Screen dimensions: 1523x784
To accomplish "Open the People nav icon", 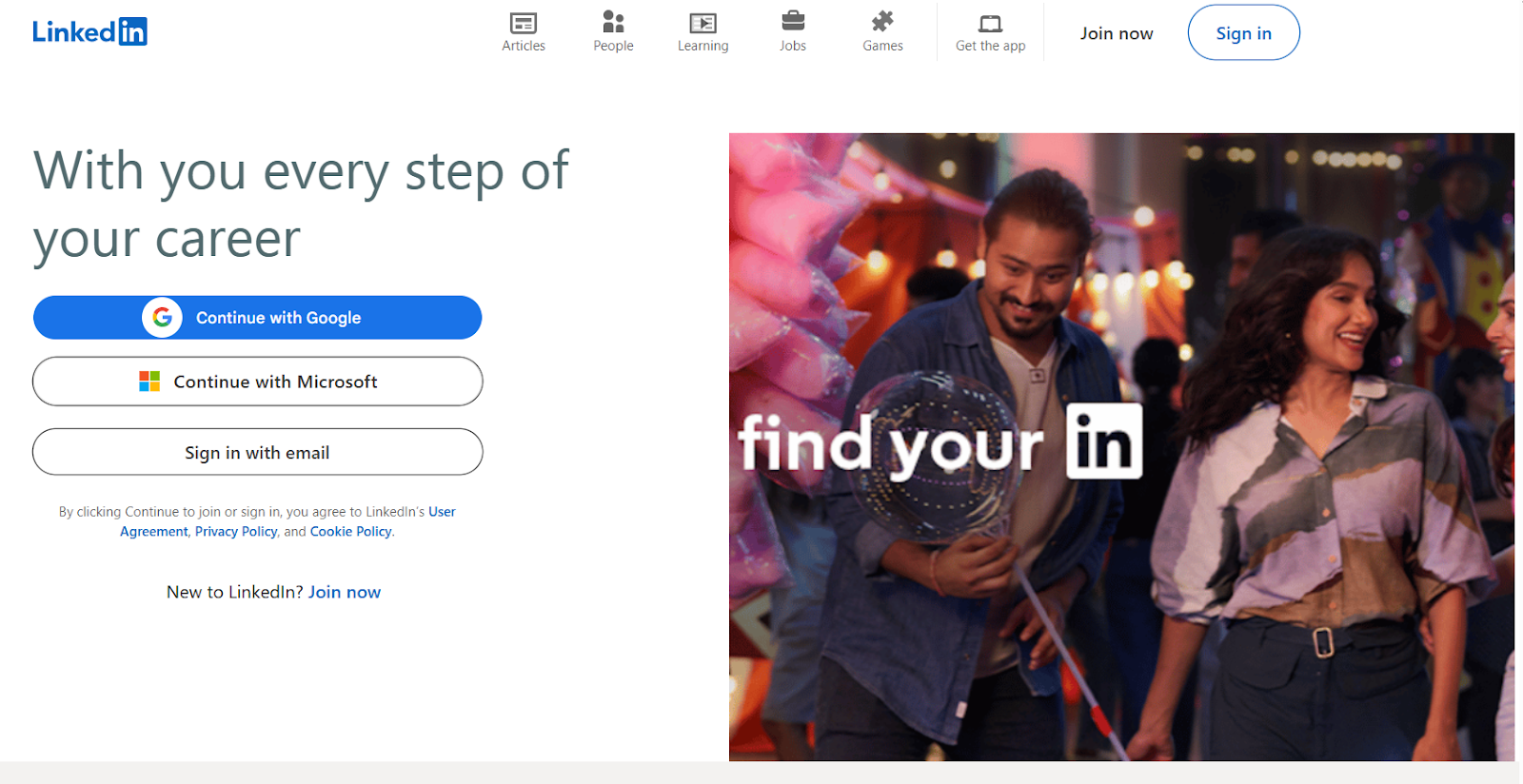I will [613, 22].
